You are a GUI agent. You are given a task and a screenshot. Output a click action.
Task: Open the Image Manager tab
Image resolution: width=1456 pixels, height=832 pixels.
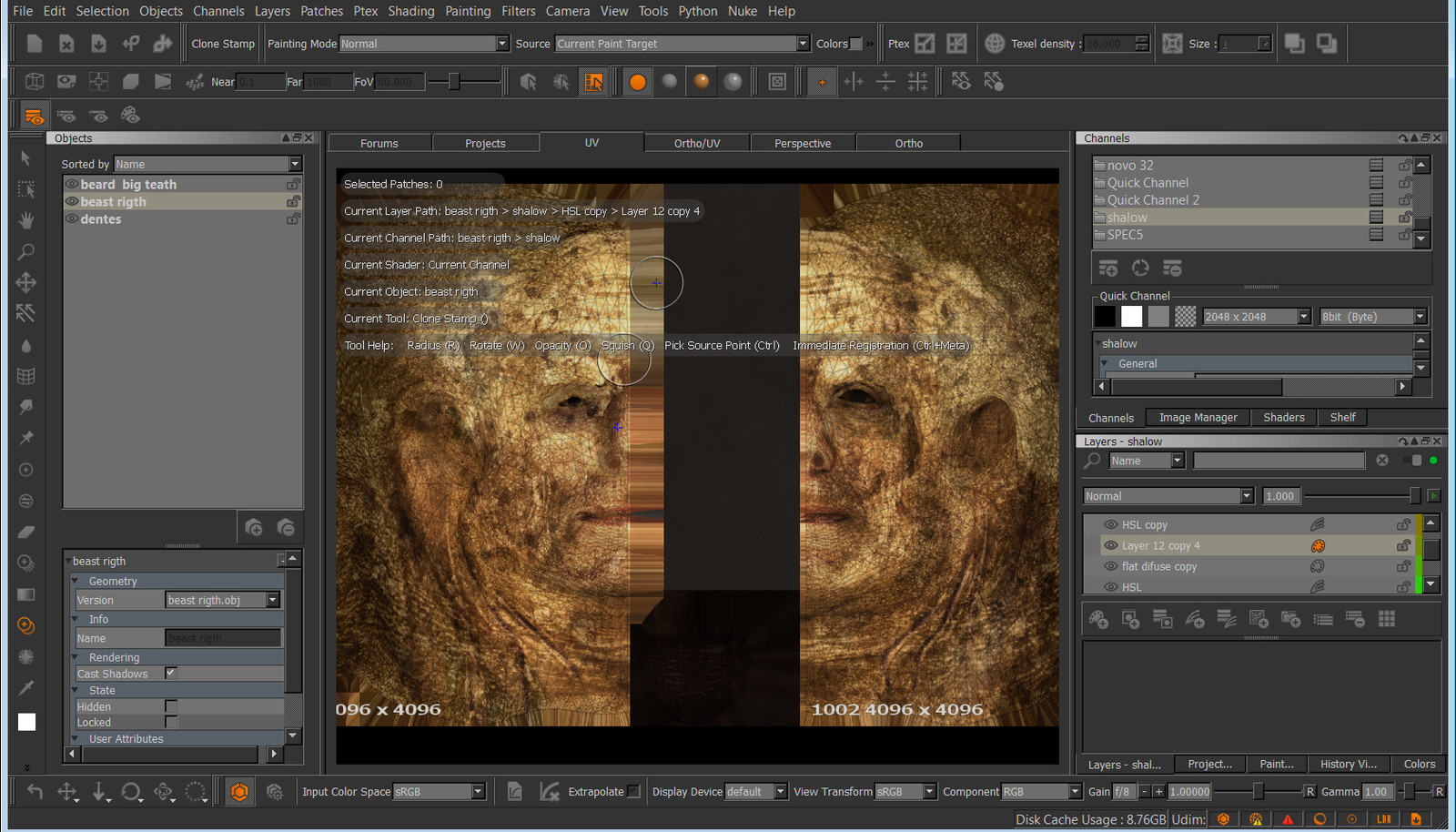coord(1198,418)
